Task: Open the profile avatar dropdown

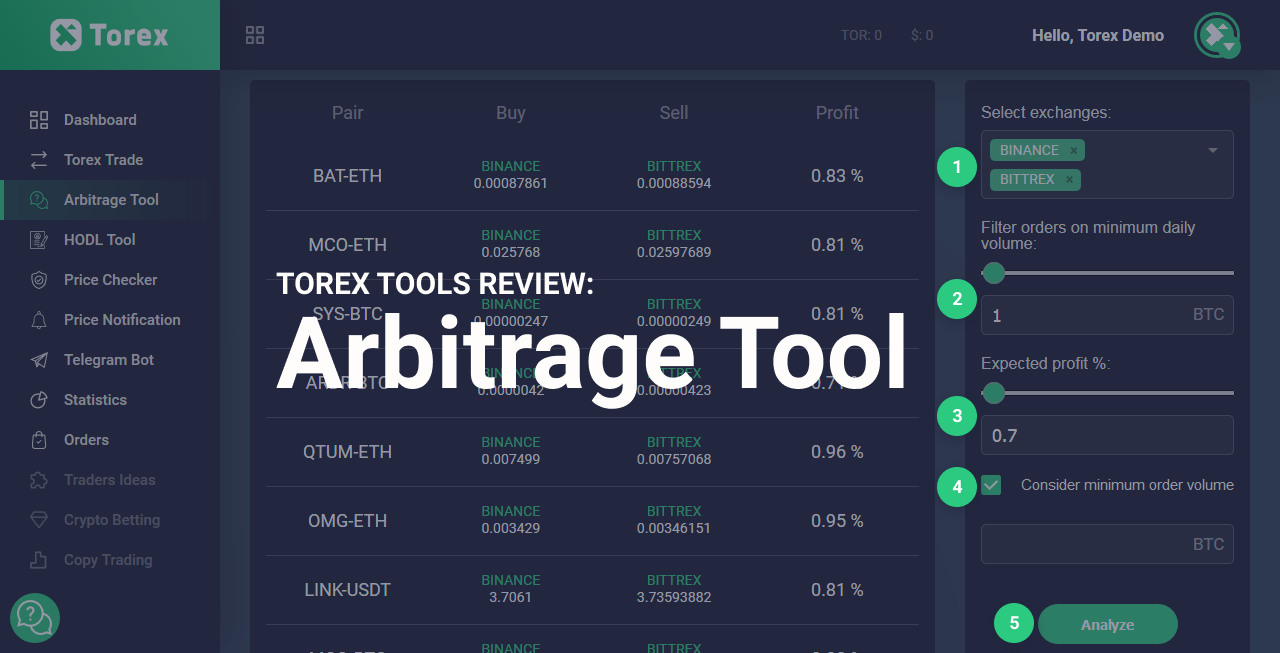Action: pos(1216,35)
